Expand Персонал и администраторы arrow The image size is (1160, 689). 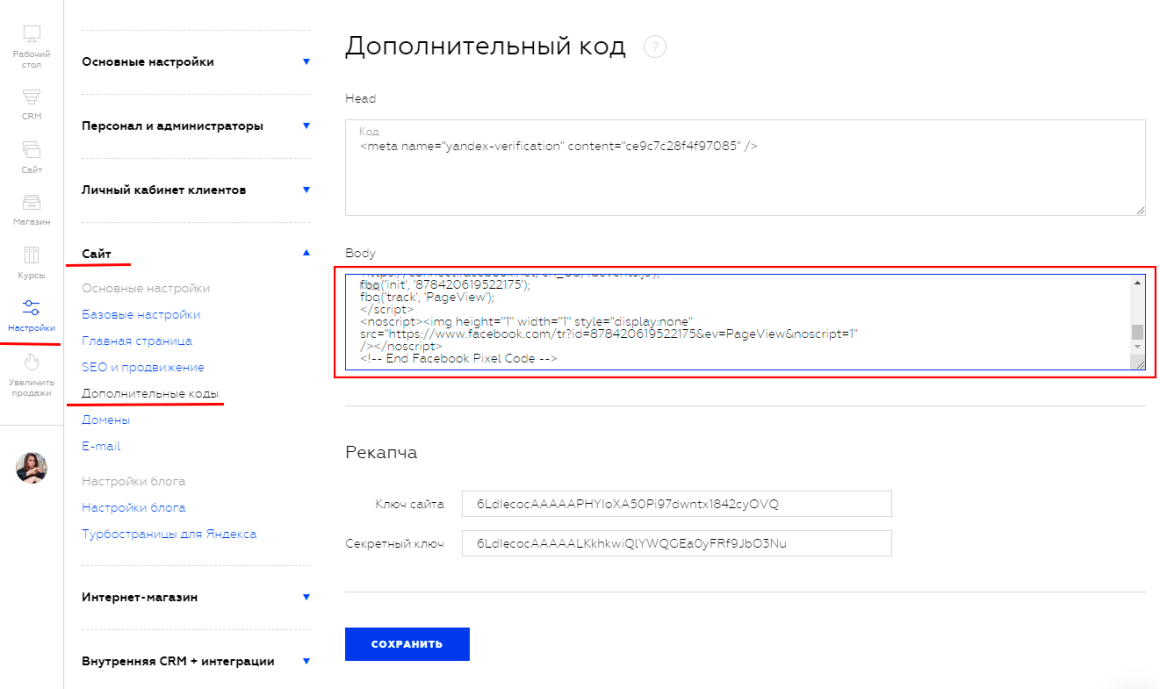[x=306, y=126]
